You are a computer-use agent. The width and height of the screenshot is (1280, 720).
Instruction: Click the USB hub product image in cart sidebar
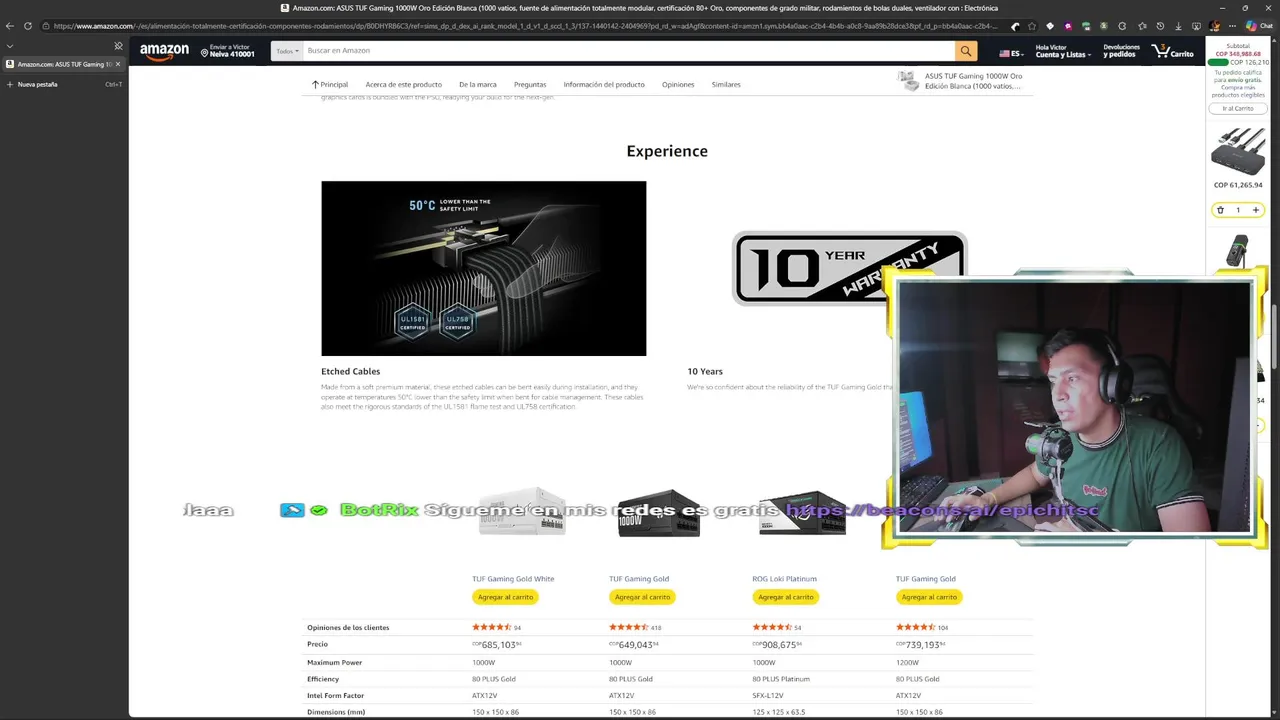pyautogui.click(x=1238, y=150)
